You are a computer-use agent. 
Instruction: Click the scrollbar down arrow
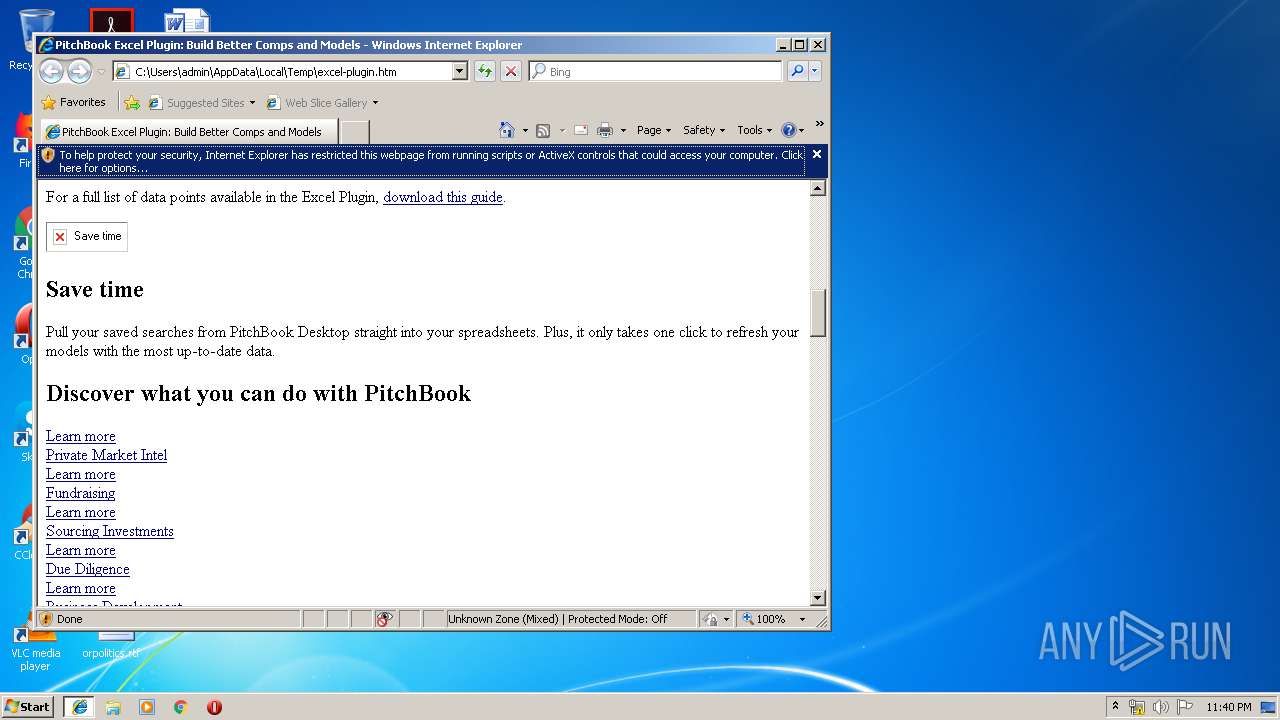click(x=818, y=598)
